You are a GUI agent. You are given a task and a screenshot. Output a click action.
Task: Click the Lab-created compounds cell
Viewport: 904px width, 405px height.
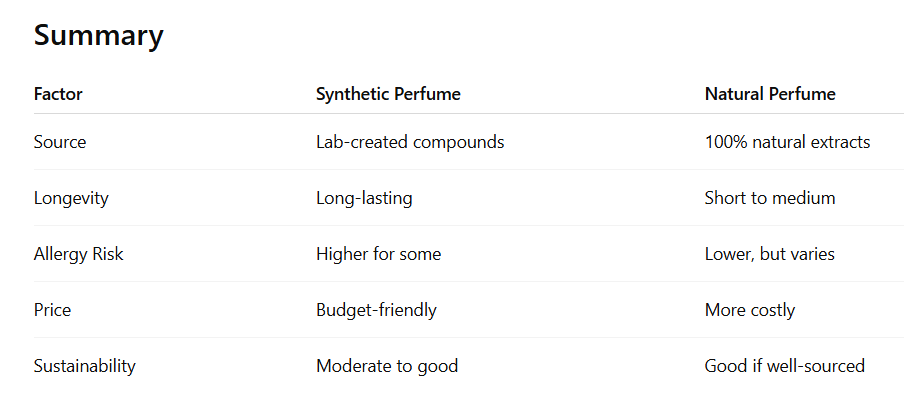tap(410, 142)
